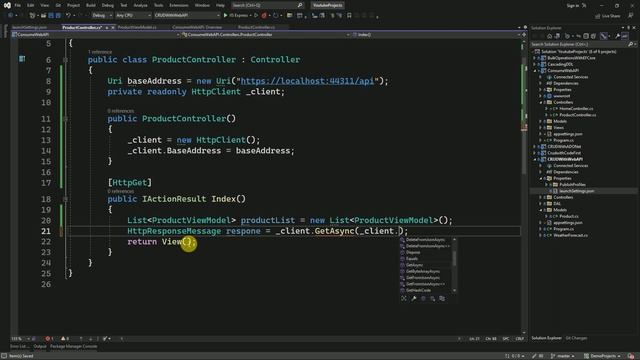Screen dimensions: 640x360
Task: Collapse the ProductController class at line 6
Action: coord(65,60)
